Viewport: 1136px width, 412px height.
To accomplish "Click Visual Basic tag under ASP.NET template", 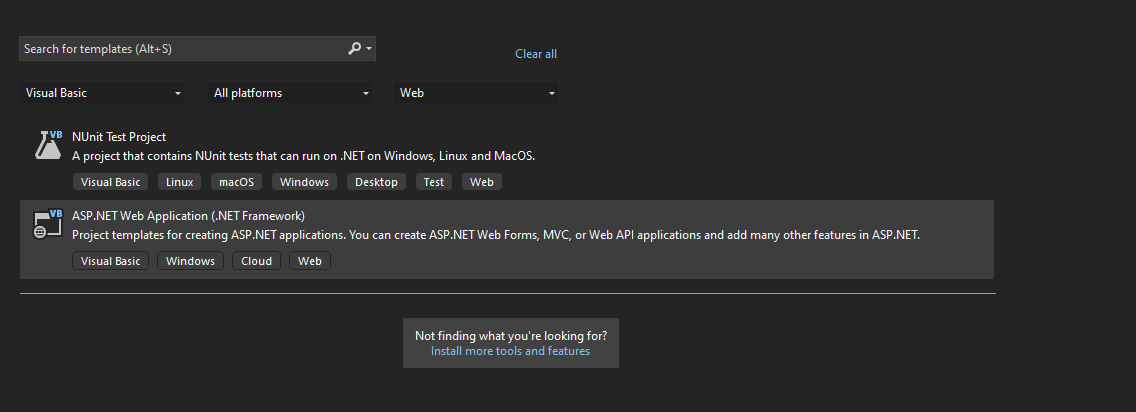I will pos(111,261).
